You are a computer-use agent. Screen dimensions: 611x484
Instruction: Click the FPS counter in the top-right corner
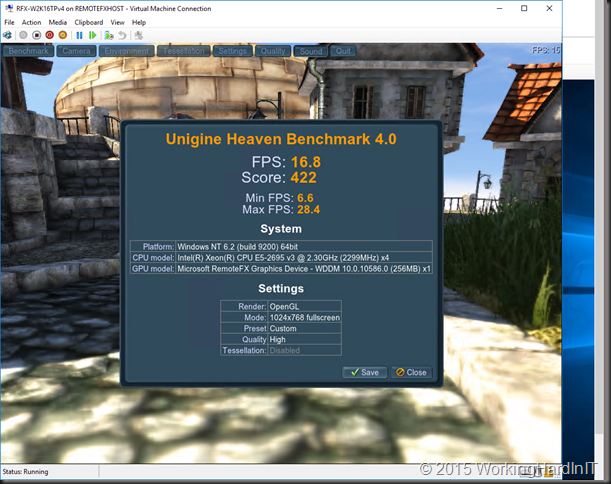tap(546, 50)
